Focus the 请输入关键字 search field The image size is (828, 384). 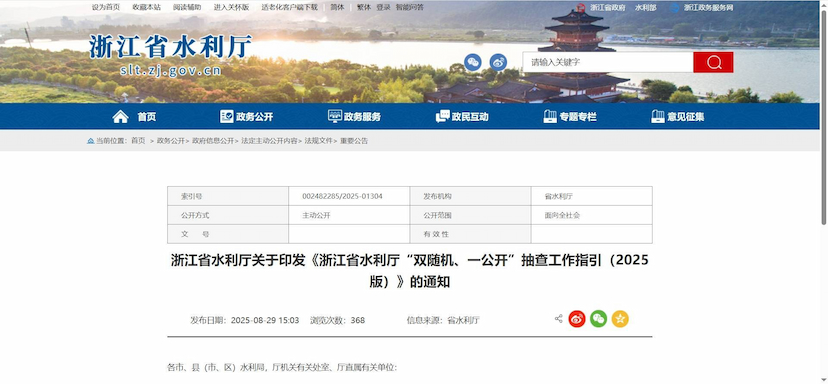click(x=608, y=62)
